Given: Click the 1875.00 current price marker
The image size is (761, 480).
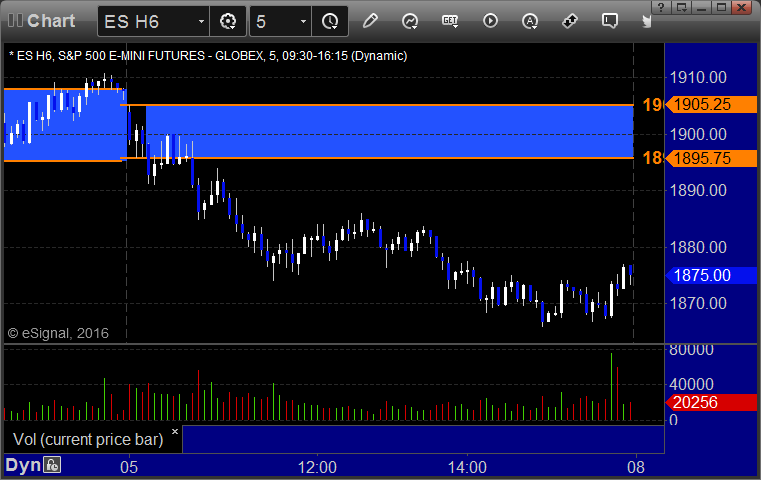Looking at the screenshot, I should pyautogui.click(x=711, y=275).
